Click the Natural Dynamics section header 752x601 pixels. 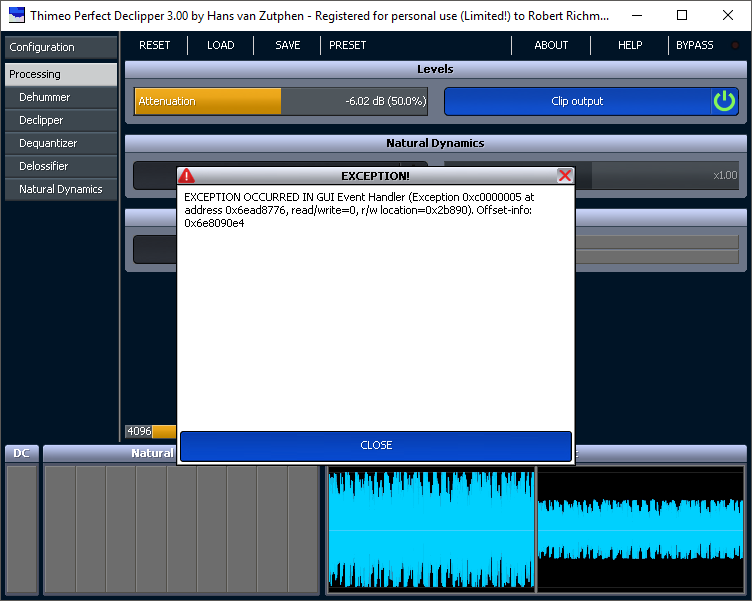(435, 143)
